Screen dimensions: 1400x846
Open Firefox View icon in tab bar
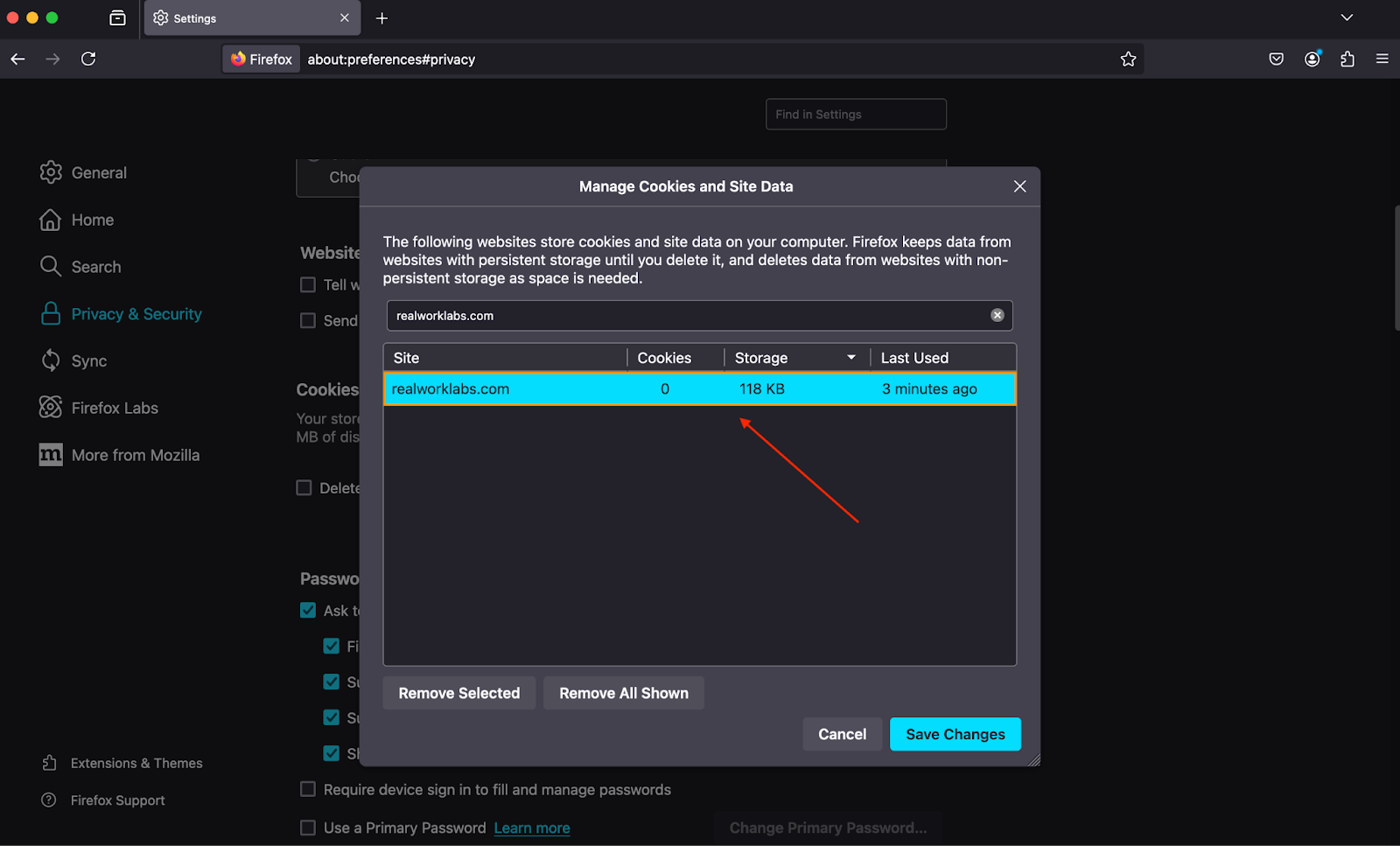point(117,17)
